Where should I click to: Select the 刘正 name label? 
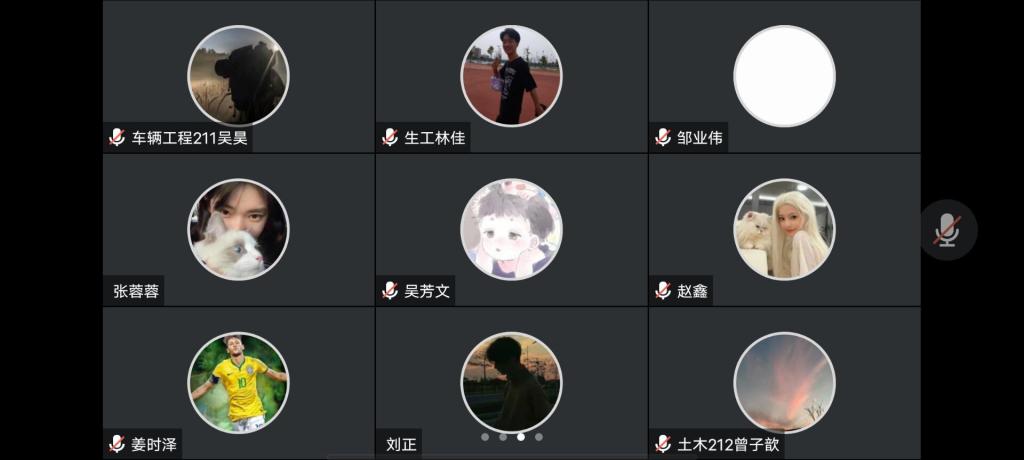[x=401, y=445]
